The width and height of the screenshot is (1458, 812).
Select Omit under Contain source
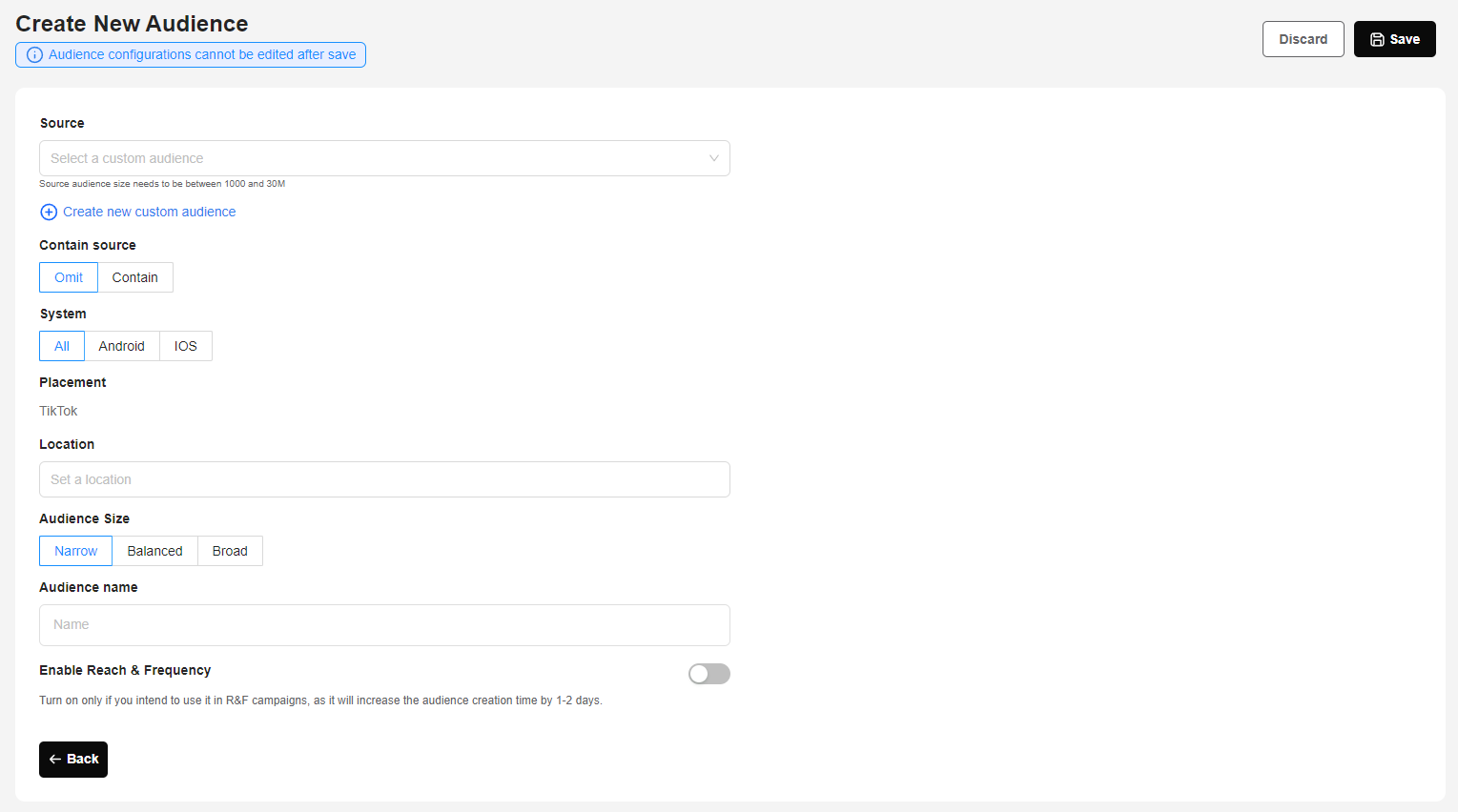(x=69, y=277)
